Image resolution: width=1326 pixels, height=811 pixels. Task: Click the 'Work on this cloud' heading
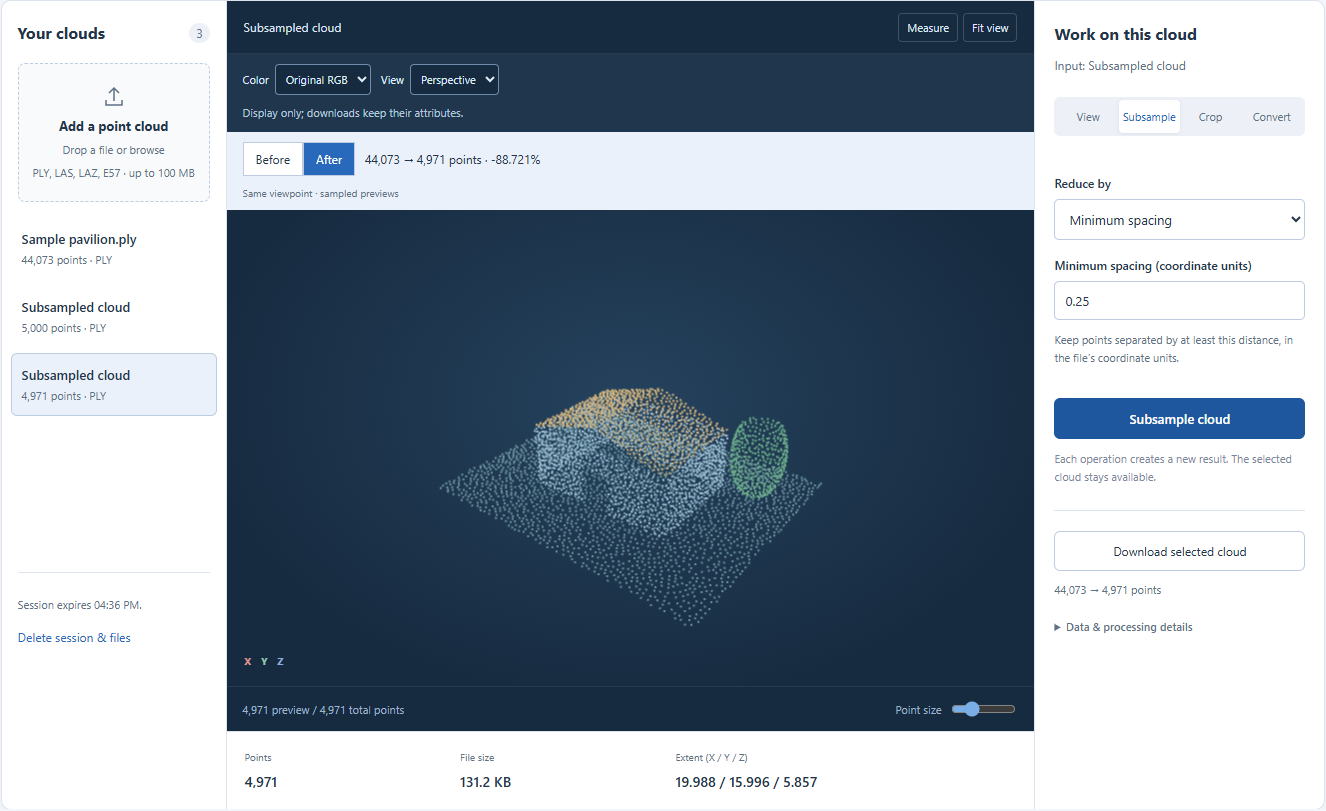(1125, 35)
